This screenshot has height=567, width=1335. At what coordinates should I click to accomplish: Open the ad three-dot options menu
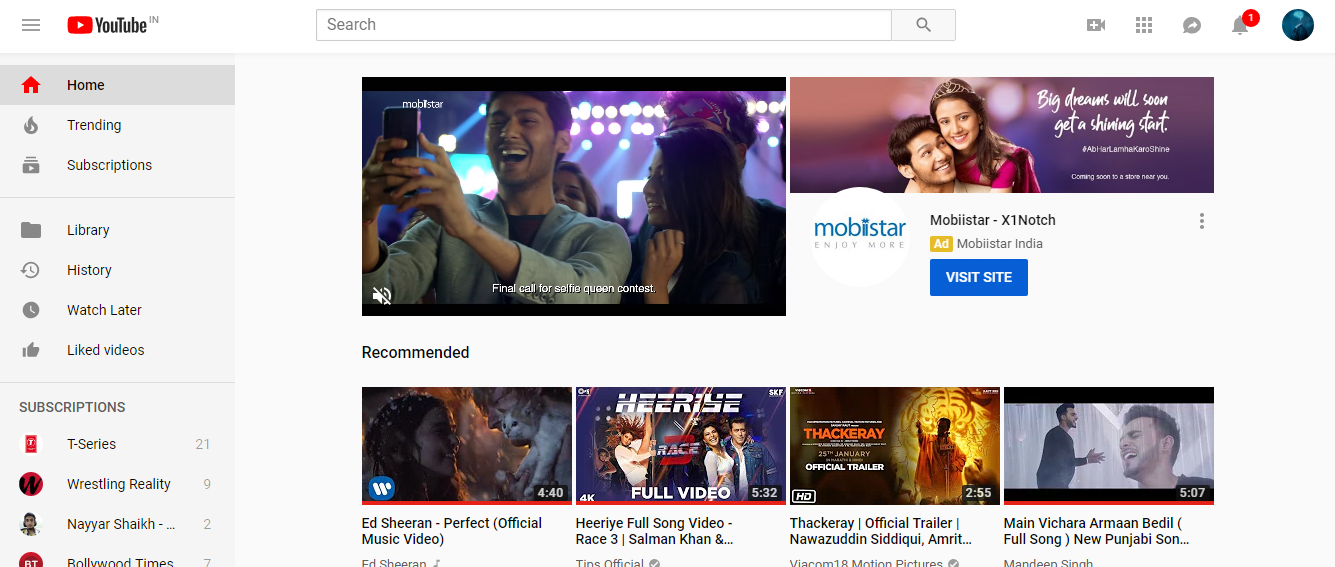point(1202,221)
